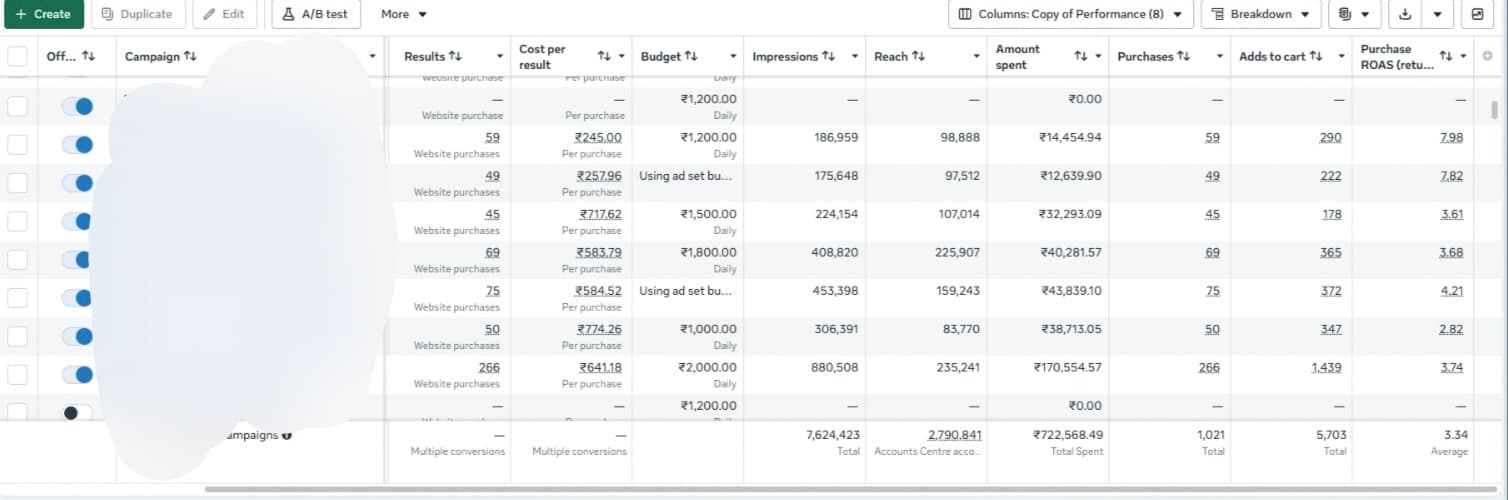The width and height of the screenshot is (1508, 500).
Task: Sort the Impressions column
Action: tap(828, 56)
